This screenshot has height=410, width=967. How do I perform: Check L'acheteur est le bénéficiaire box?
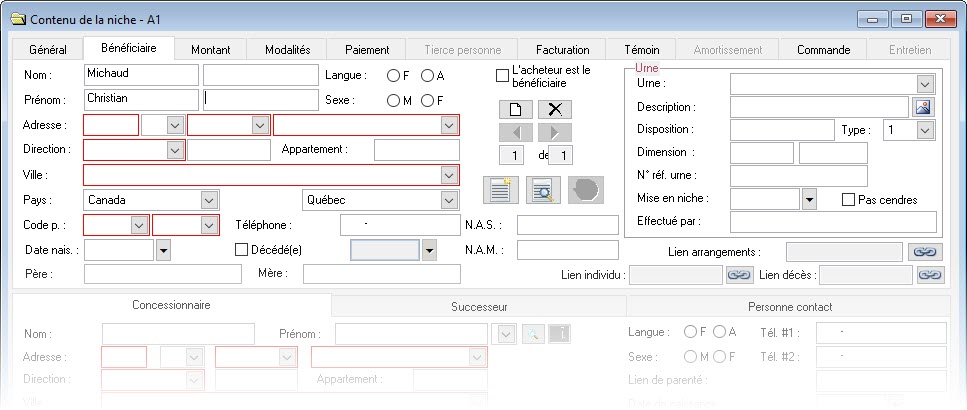503,76
